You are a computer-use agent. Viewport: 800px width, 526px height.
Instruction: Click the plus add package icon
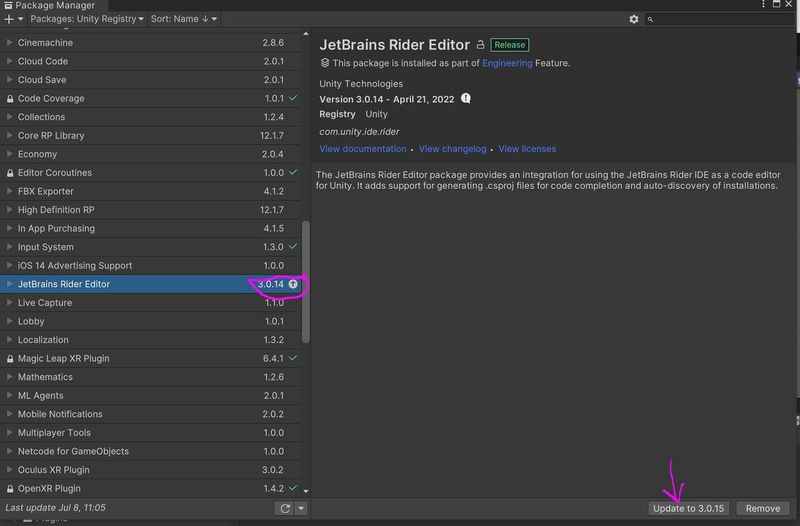click(x=9, y=19)
